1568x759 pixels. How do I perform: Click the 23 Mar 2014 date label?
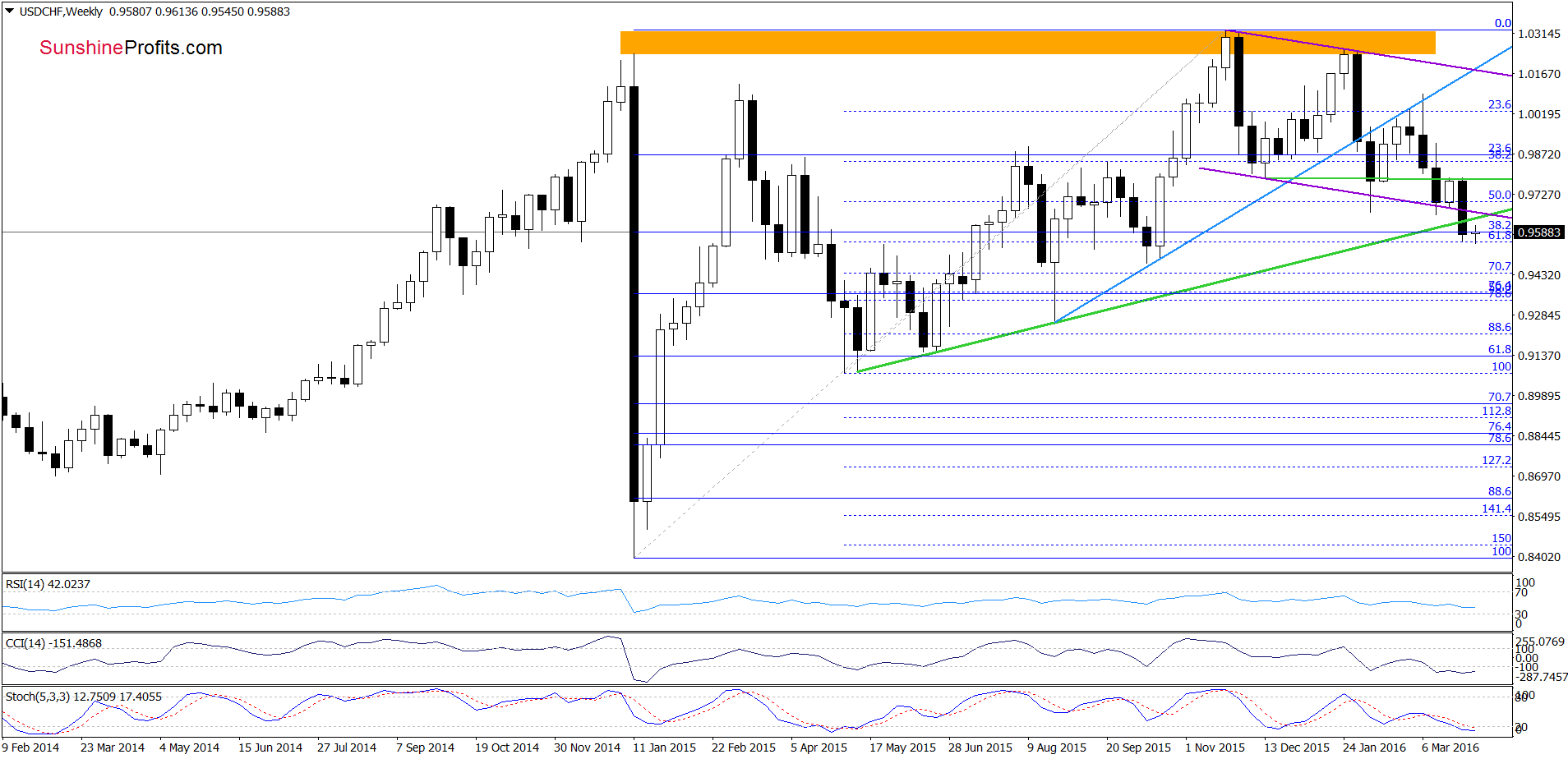(113, 747)
